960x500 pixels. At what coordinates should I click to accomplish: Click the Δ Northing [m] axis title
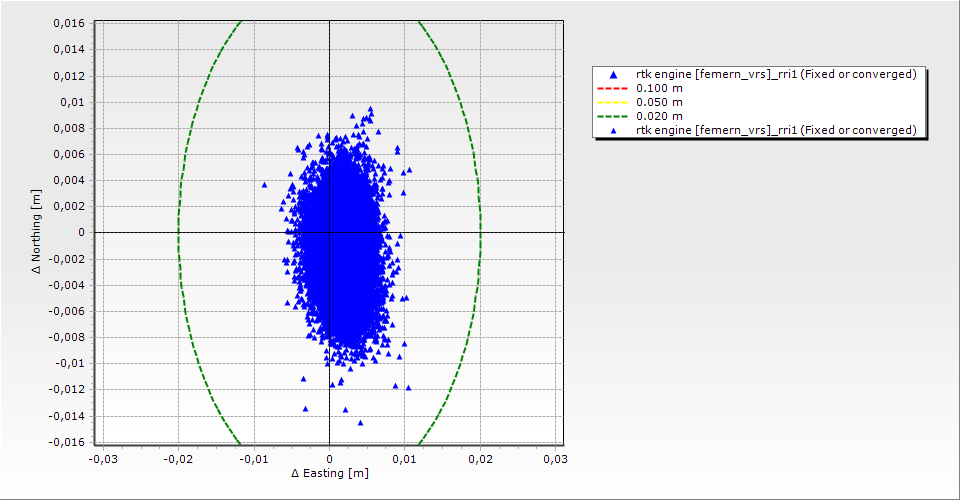pyautogui.click(x=38, y=233)
